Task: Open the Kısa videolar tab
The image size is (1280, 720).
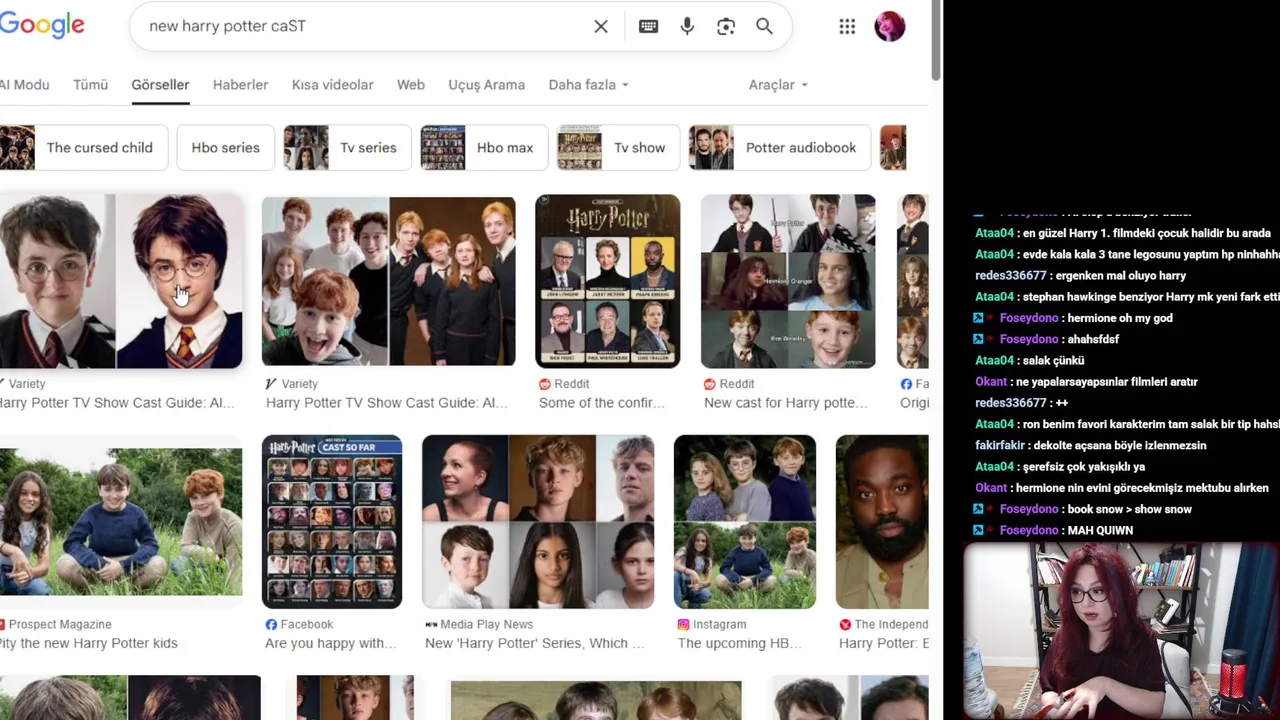Action: point(332,85)
